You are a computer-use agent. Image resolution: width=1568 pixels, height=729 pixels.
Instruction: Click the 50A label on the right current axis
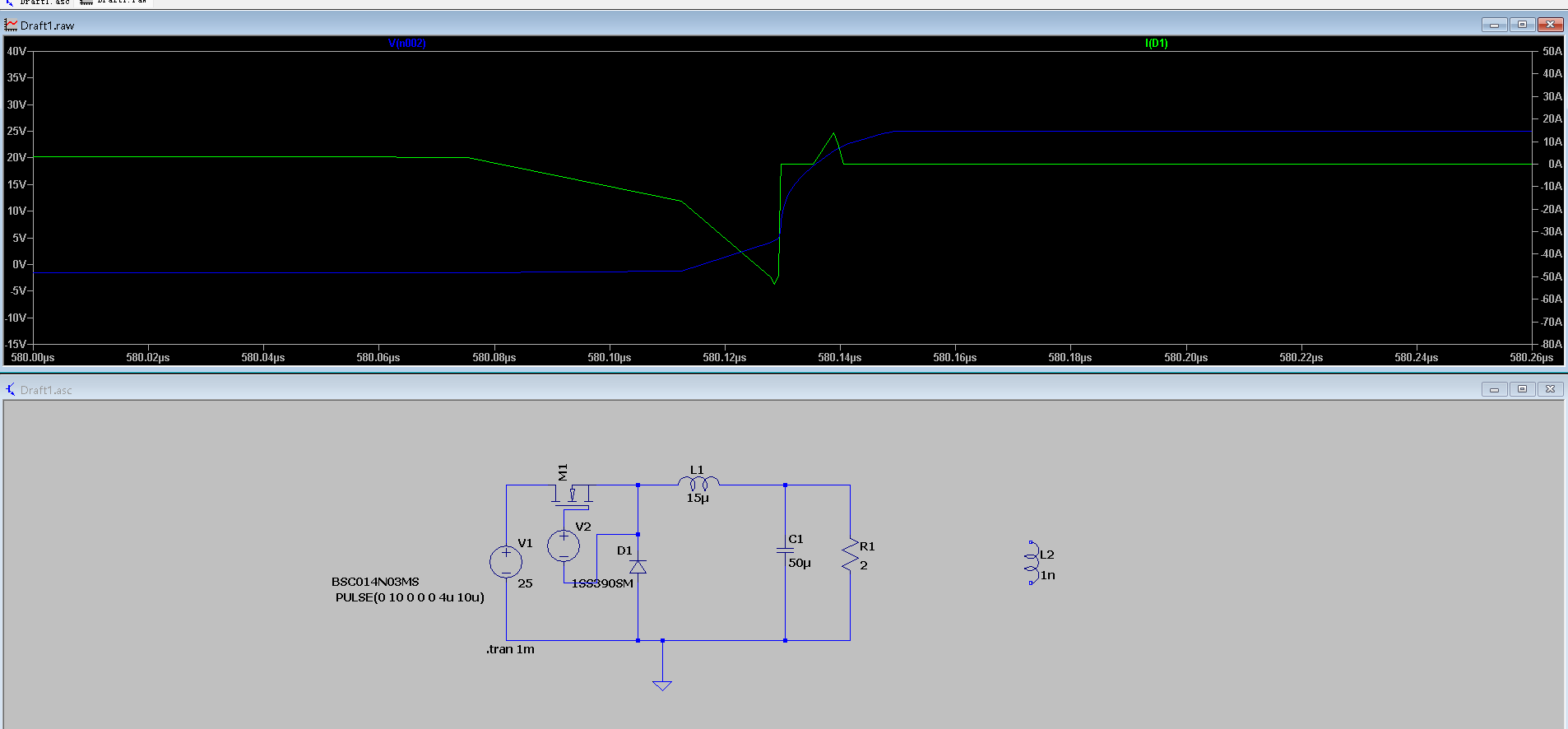point(1552,51)
